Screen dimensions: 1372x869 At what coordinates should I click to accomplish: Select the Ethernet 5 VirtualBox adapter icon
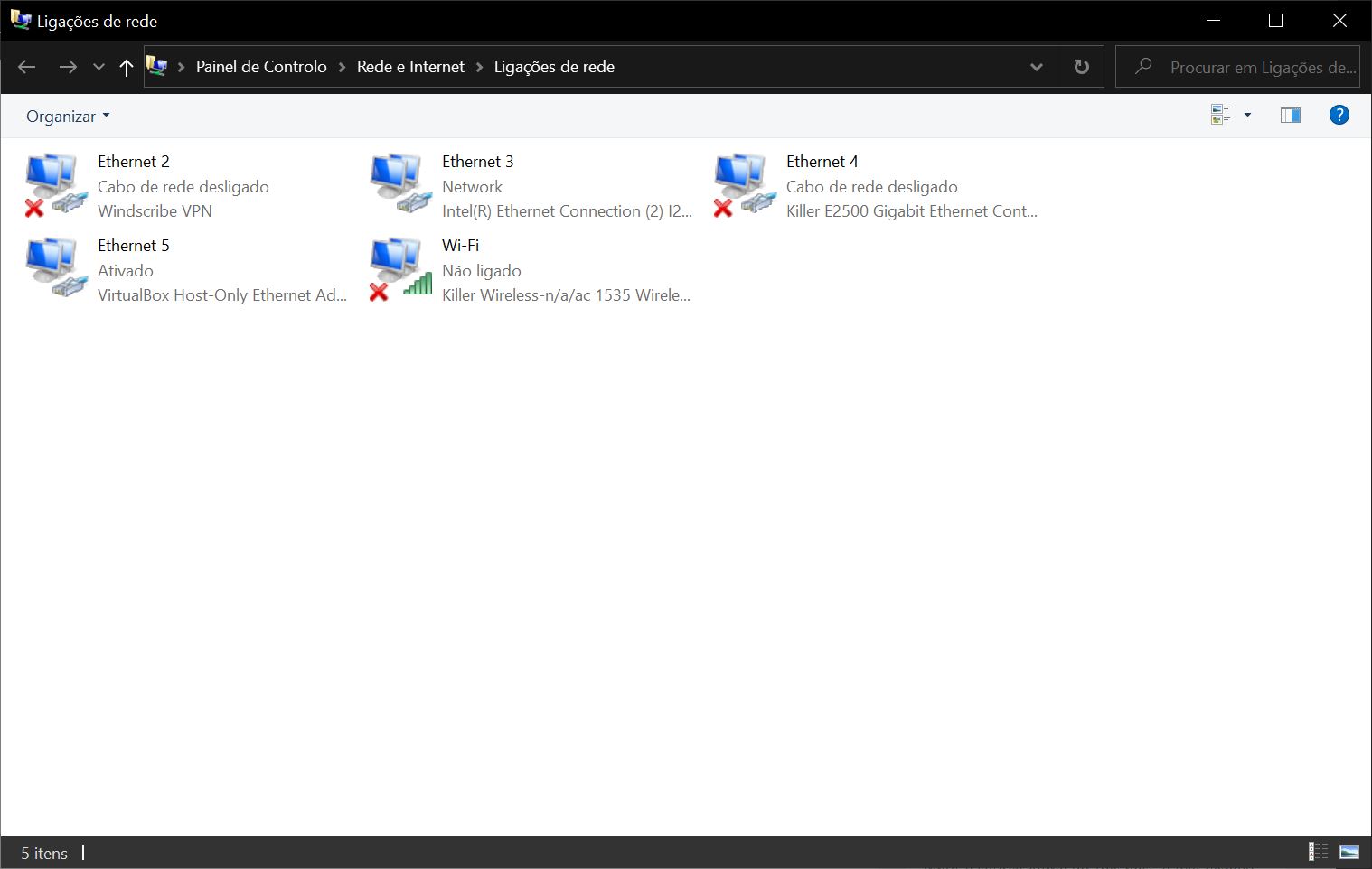[52, 268]
